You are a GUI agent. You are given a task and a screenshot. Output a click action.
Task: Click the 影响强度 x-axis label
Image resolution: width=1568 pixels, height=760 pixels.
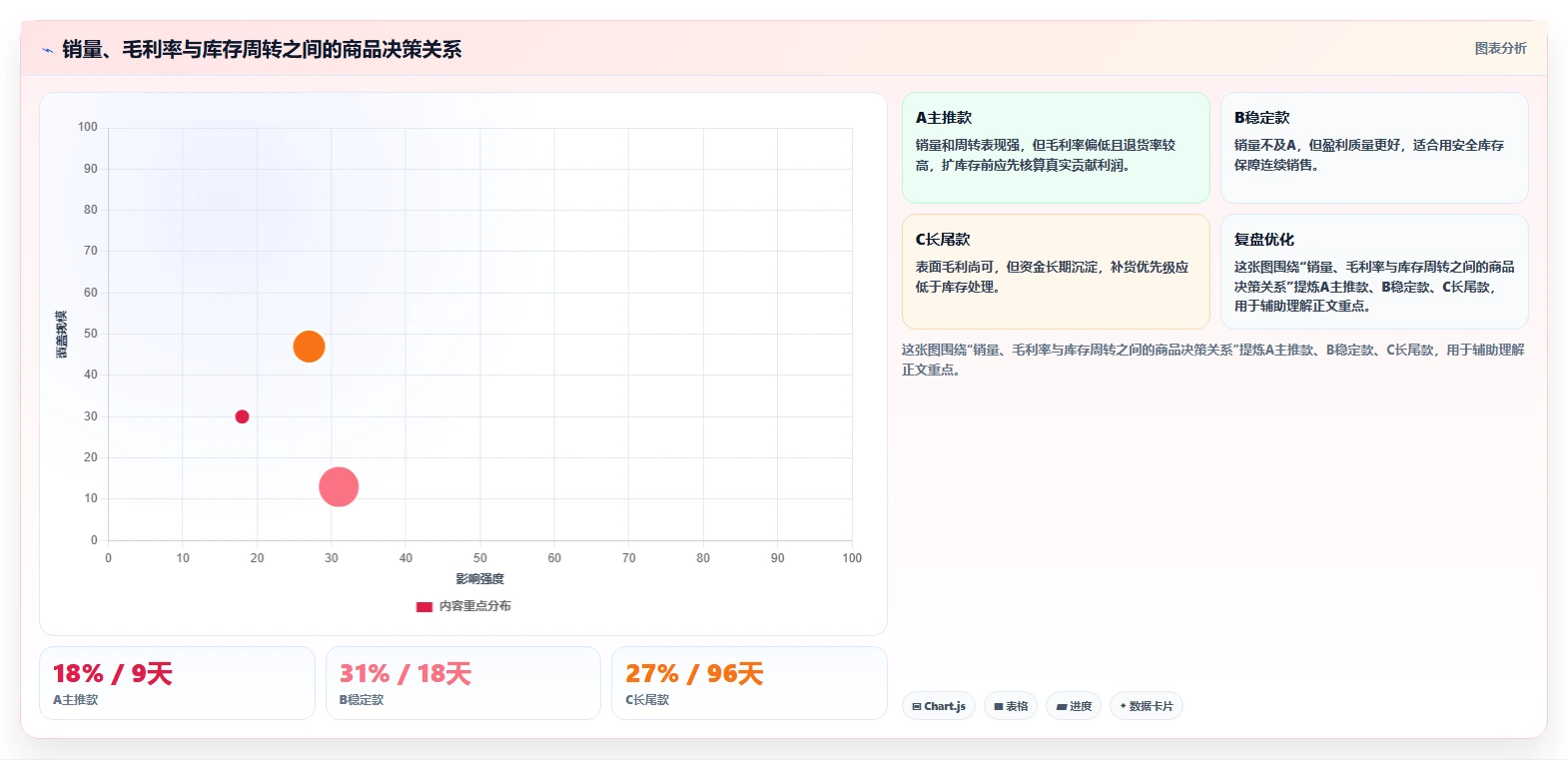(480, 579)
